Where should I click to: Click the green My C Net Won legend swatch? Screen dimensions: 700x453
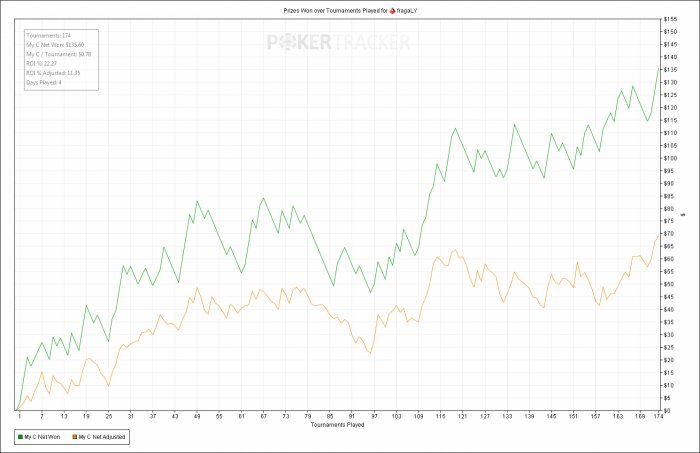point(20,437)
